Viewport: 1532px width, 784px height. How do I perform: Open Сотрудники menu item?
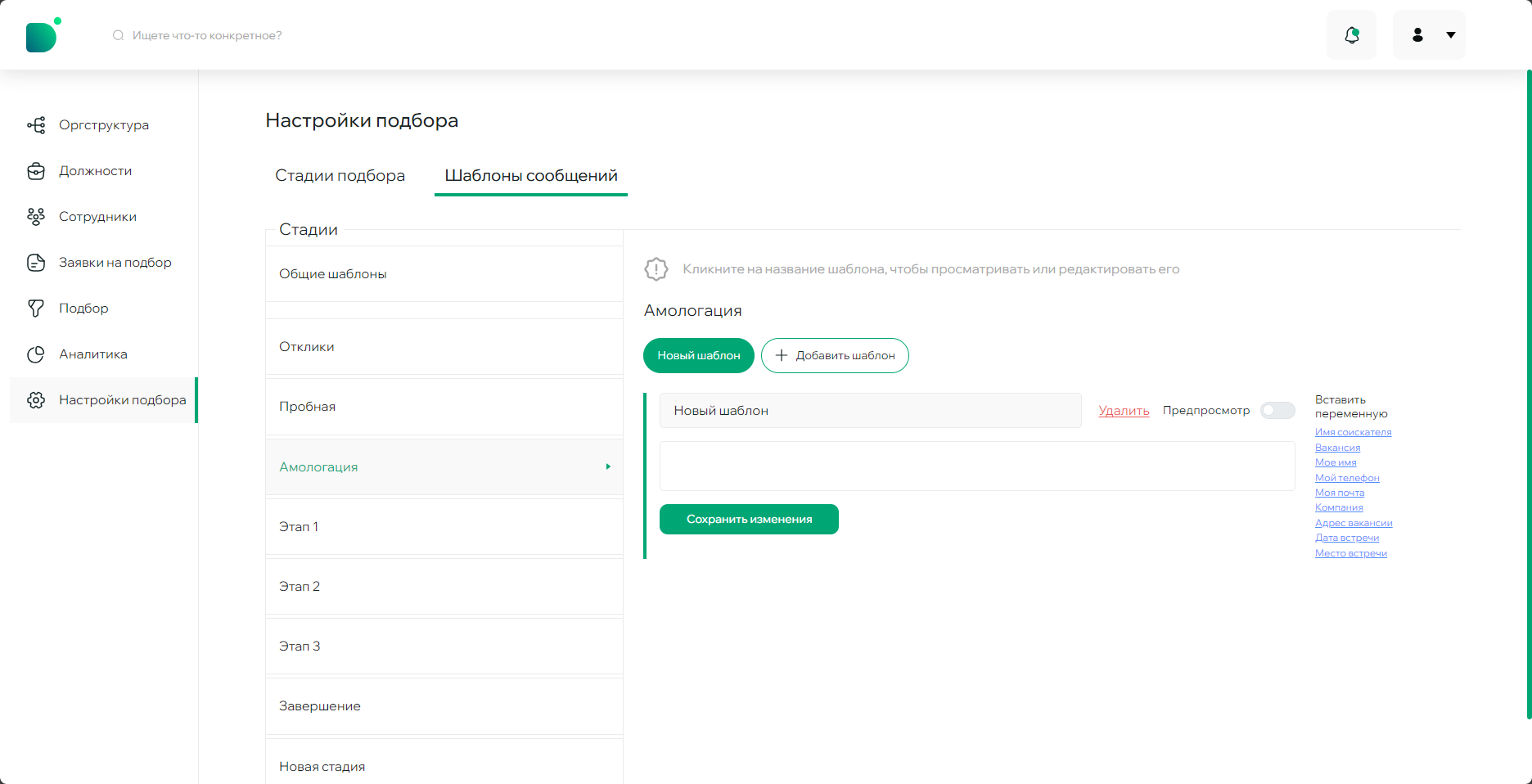coord(97,217)
